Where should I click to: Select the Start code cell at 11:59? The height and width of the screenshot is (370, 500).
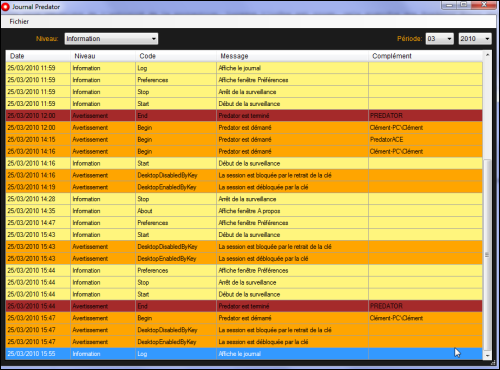[x=176, y=104]
